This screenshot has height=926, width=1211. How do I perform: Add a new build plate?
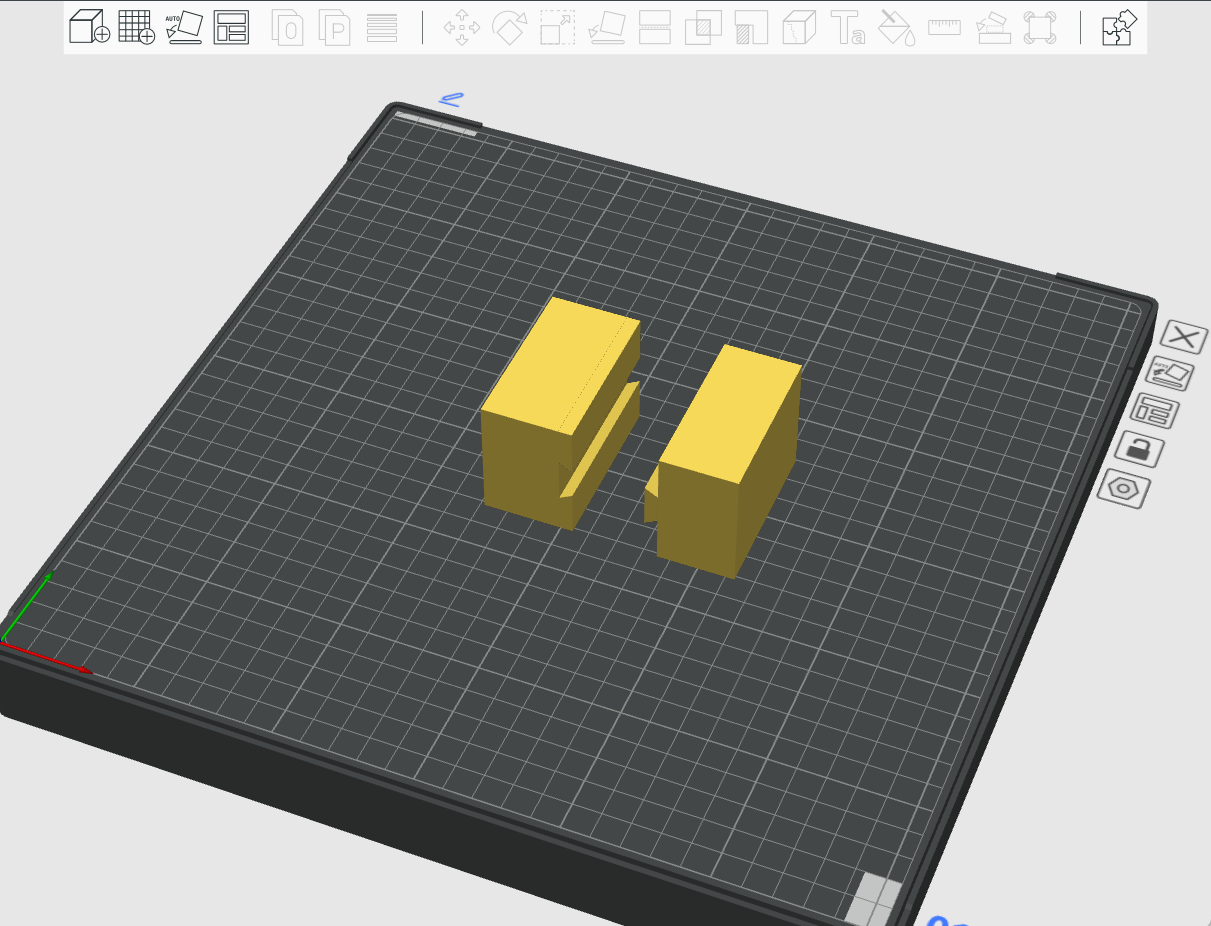[136, 27]
